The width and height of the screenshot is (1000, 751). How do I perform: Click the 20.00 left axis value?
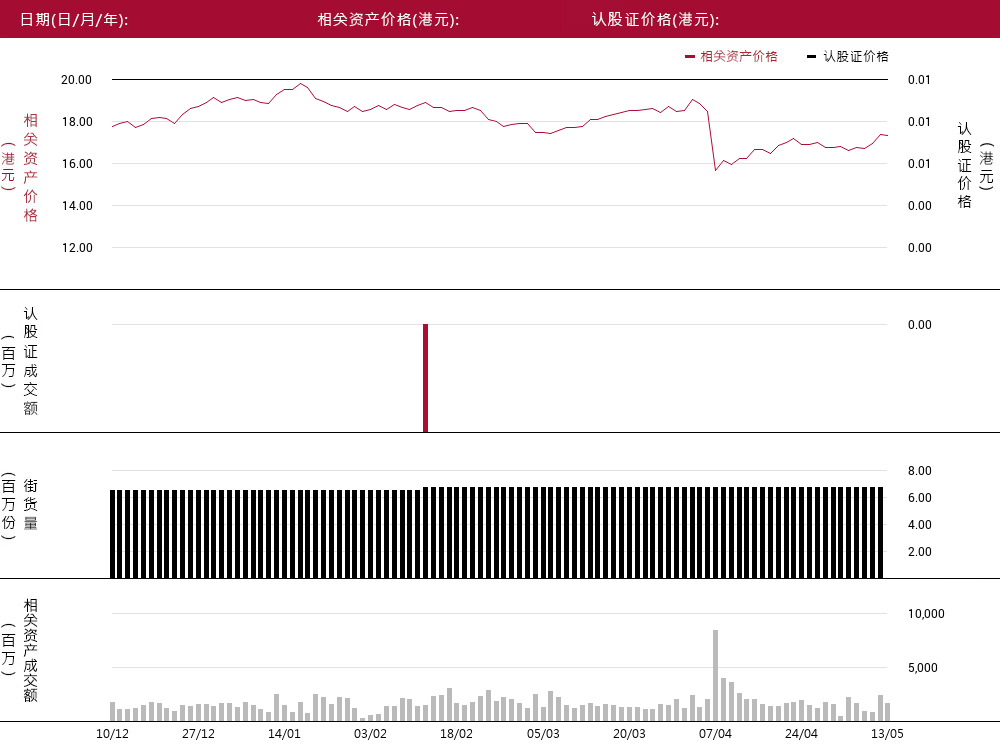pos(77,80)
